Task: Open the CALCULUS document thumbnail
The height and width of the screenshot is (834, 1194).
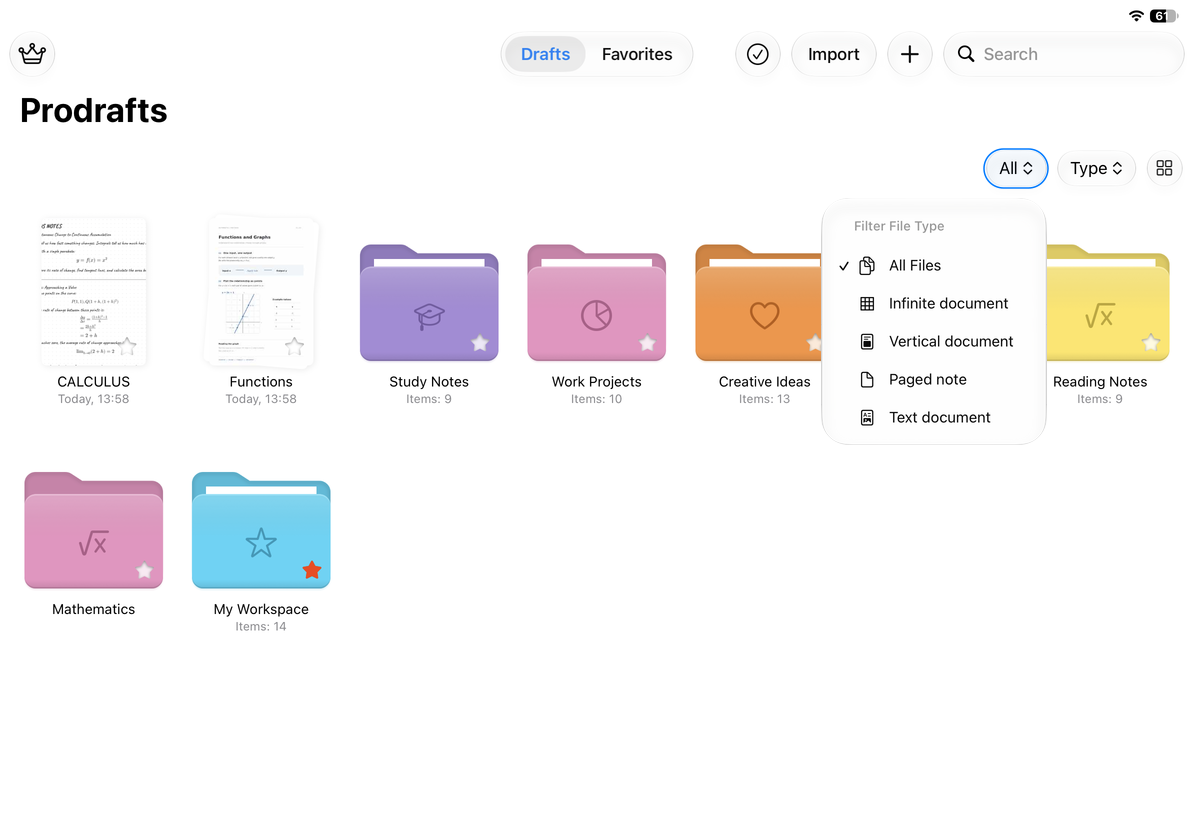Action: click(x=94, y=292)
